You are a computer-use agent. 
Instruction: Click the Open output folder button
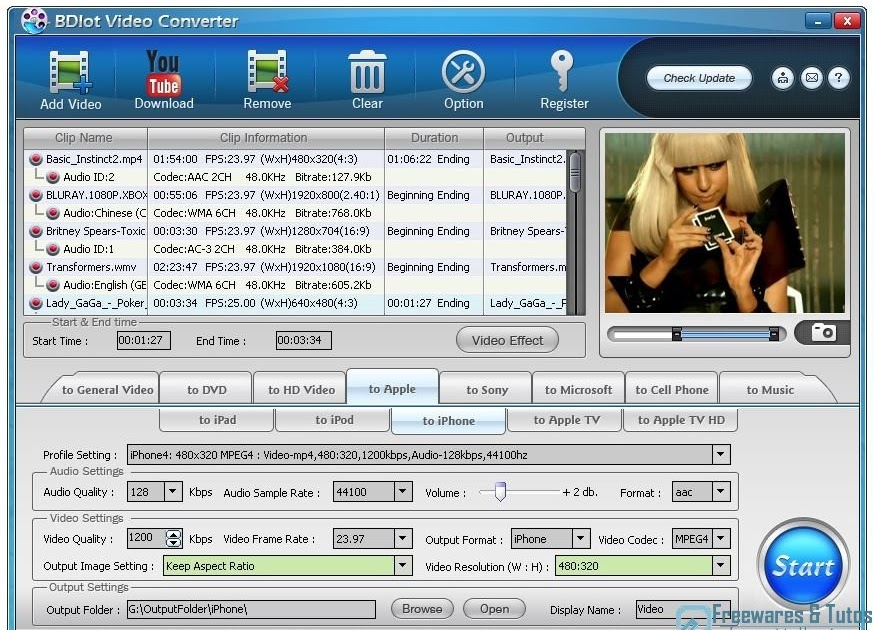point(494,609)
